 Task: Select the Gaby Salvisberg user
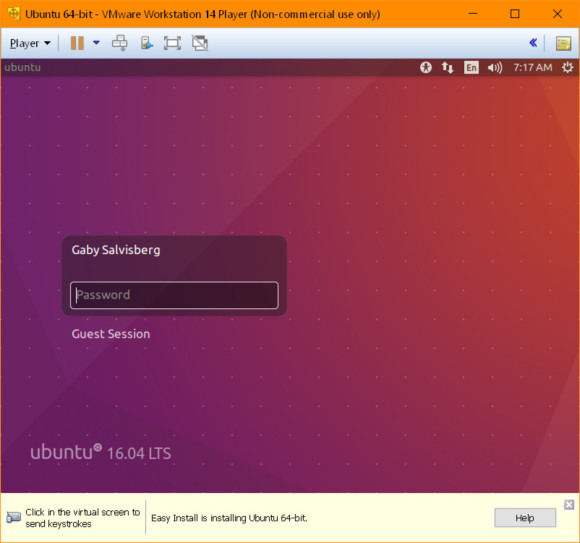tap(116, 250)
